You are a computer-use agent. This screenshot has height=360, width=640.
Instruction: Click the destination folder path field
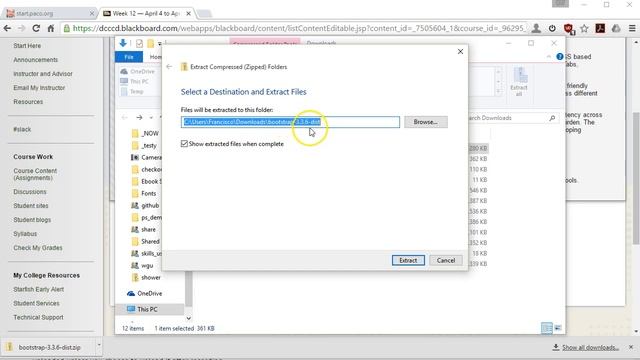tap(290, 122)
